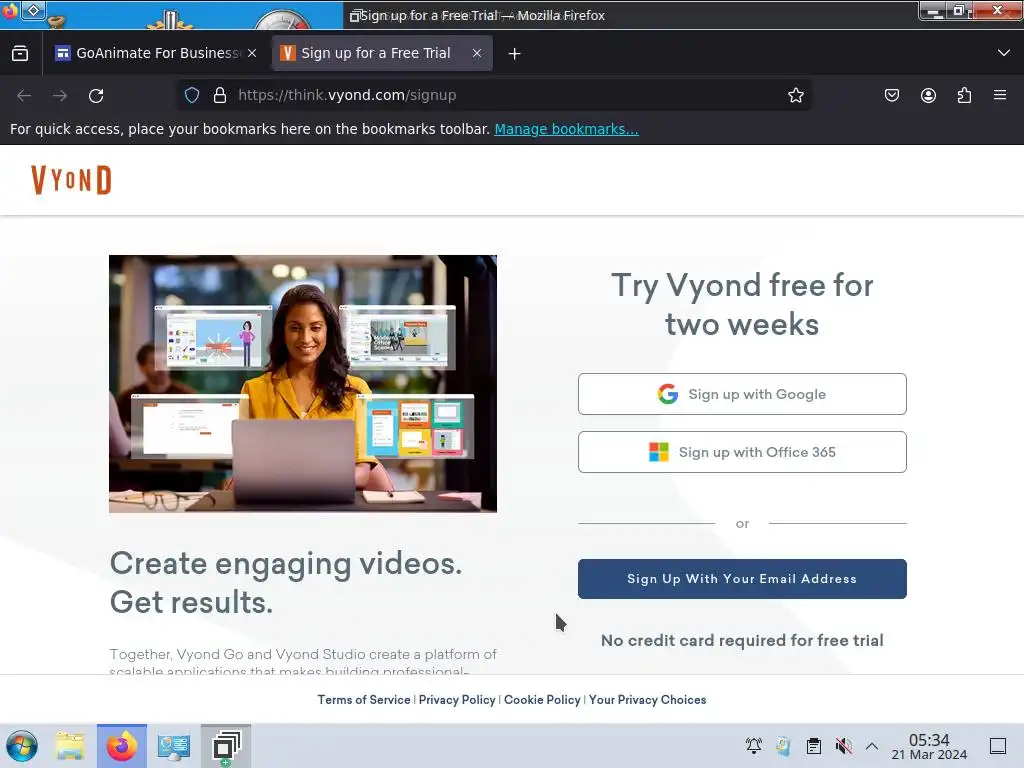Click the stacked windows icon in taskbar
The width and height of the screenshot is (1024, 768).
click(x=226, y=746)
